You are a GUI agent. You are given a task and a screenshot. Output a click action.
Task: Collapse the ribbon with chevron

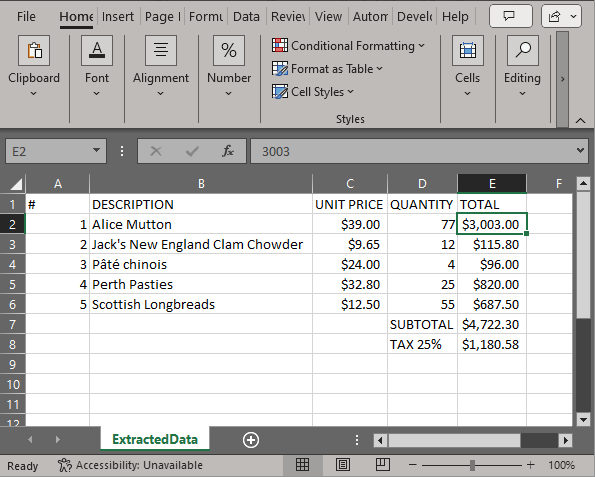pyautogui.click(x=580, y=121)
